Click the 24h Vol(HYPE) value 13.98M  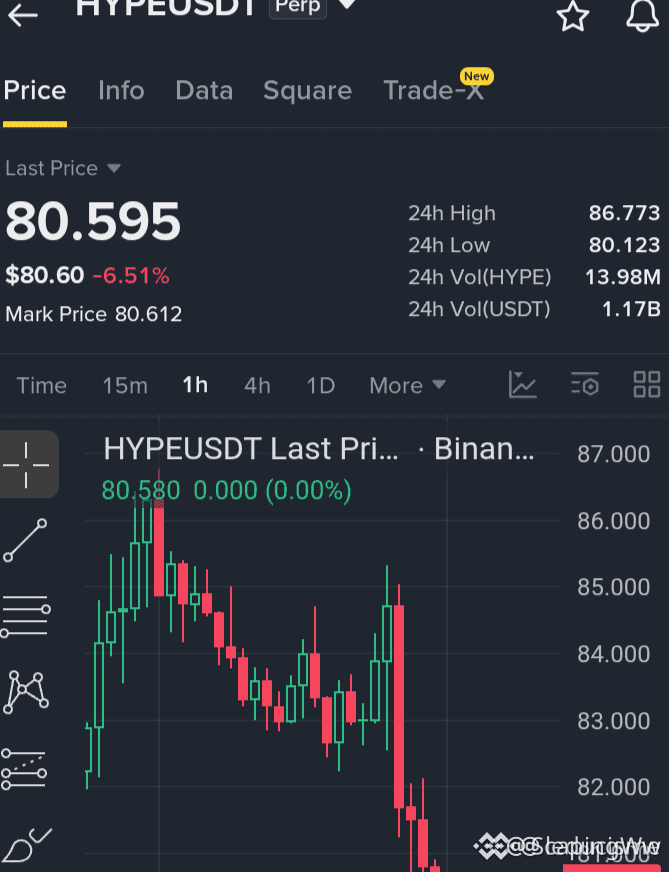click(623, 276)
